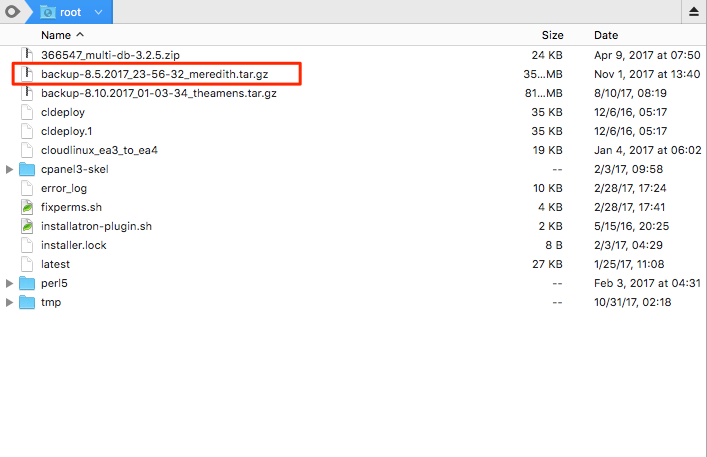Click the connection status circle icon
The width and height of the screenshot is (707, 457).
pos(12,12)
